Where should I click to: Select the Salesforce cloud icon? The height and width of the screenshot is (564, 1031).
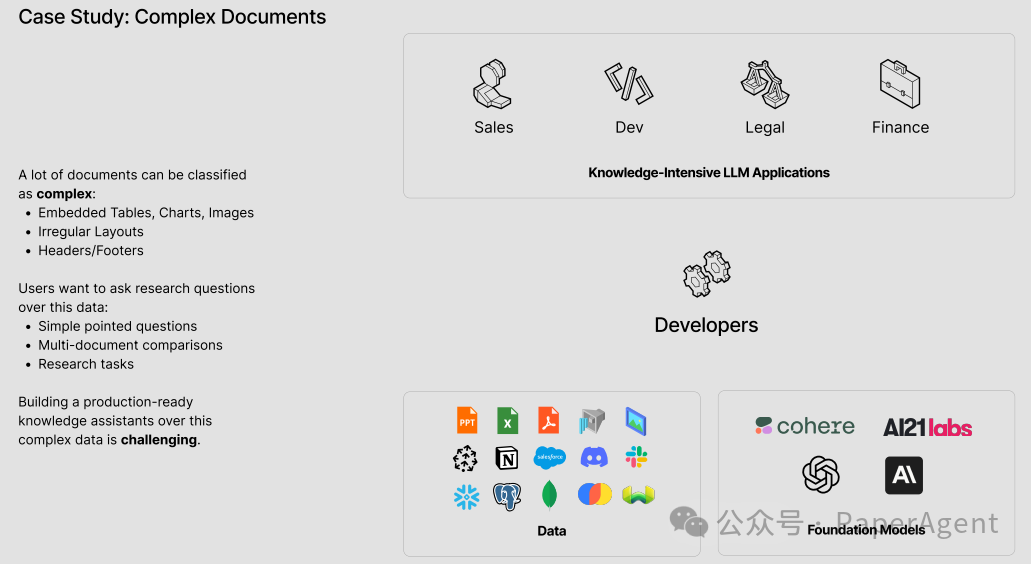[x=550, y=458]
